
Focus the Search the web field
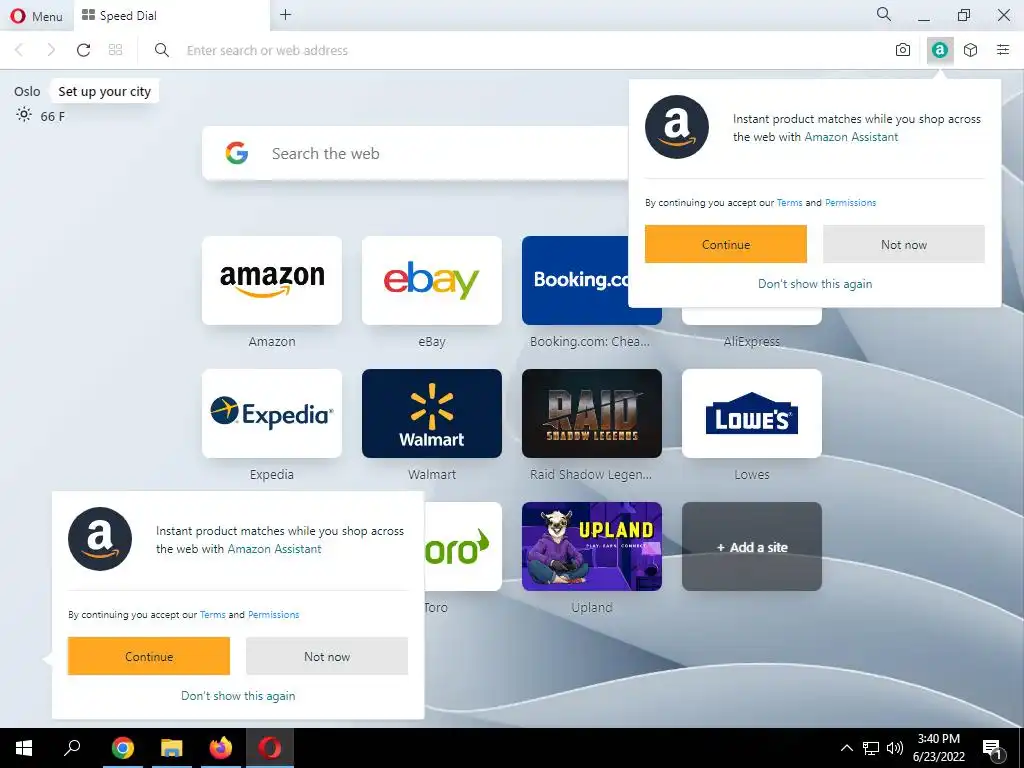tap(415, 153)
